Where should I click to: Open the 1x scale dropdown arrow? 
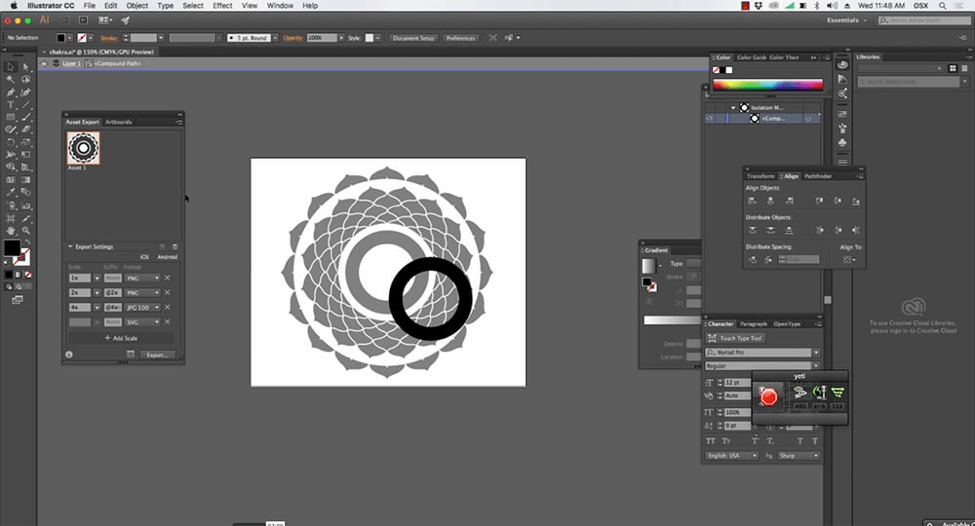96,278
